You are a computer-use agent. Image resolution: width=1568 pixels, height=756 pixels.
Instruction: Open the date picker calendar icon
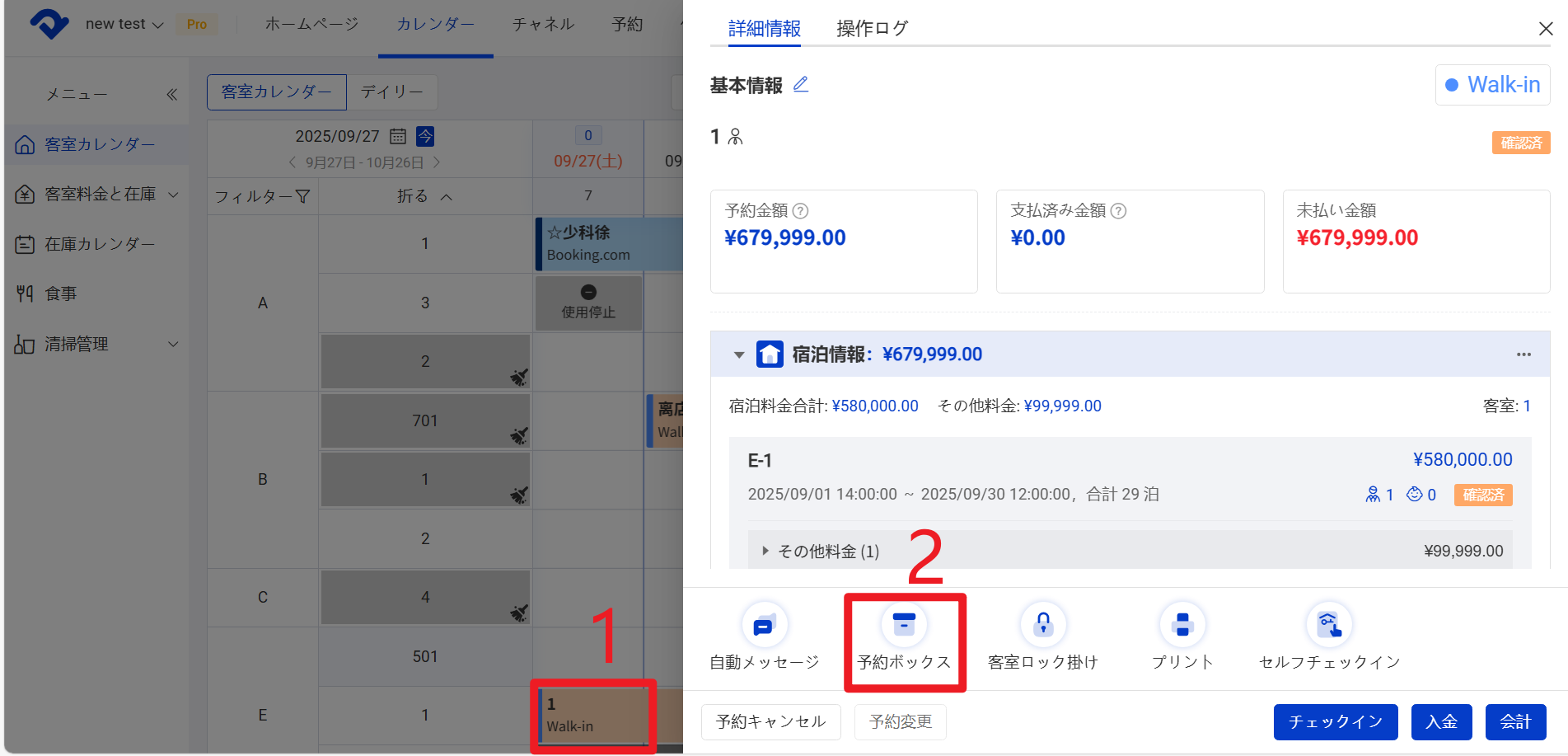pyautogui.click(x=398, y=136)
